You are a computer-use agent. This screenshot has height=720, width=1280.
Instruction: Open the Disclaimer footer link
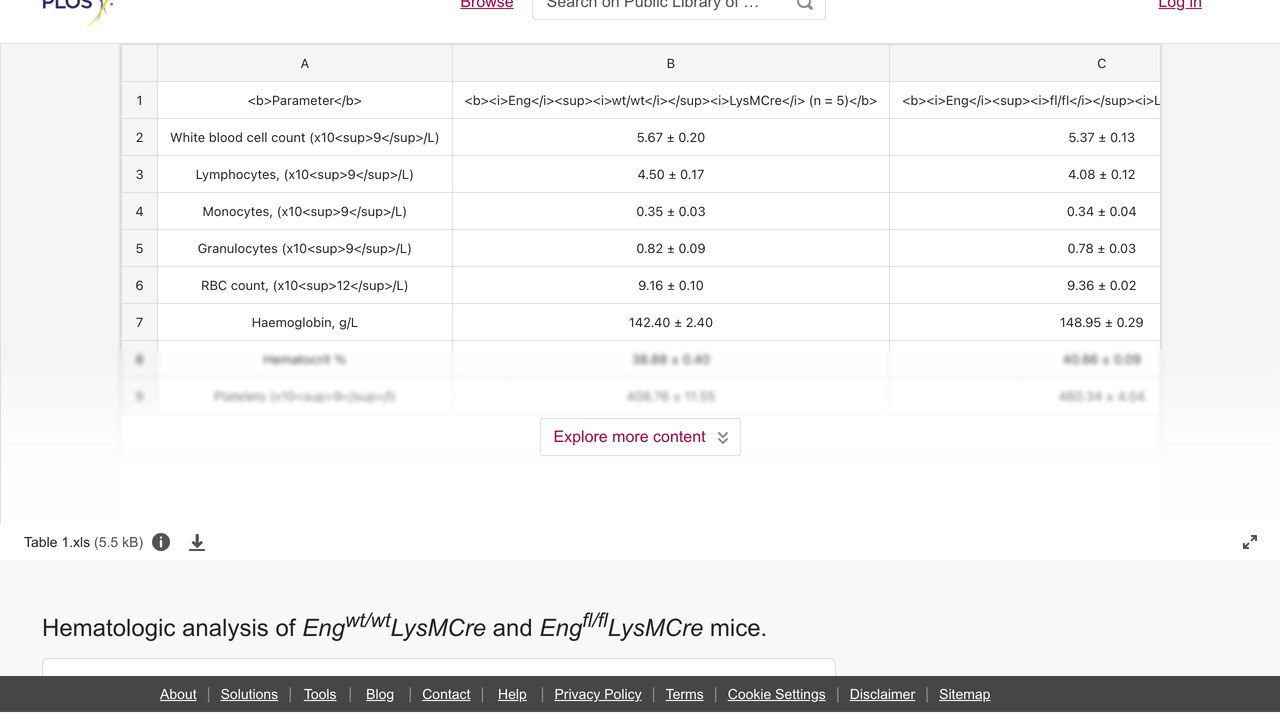[x=882, y=694]
